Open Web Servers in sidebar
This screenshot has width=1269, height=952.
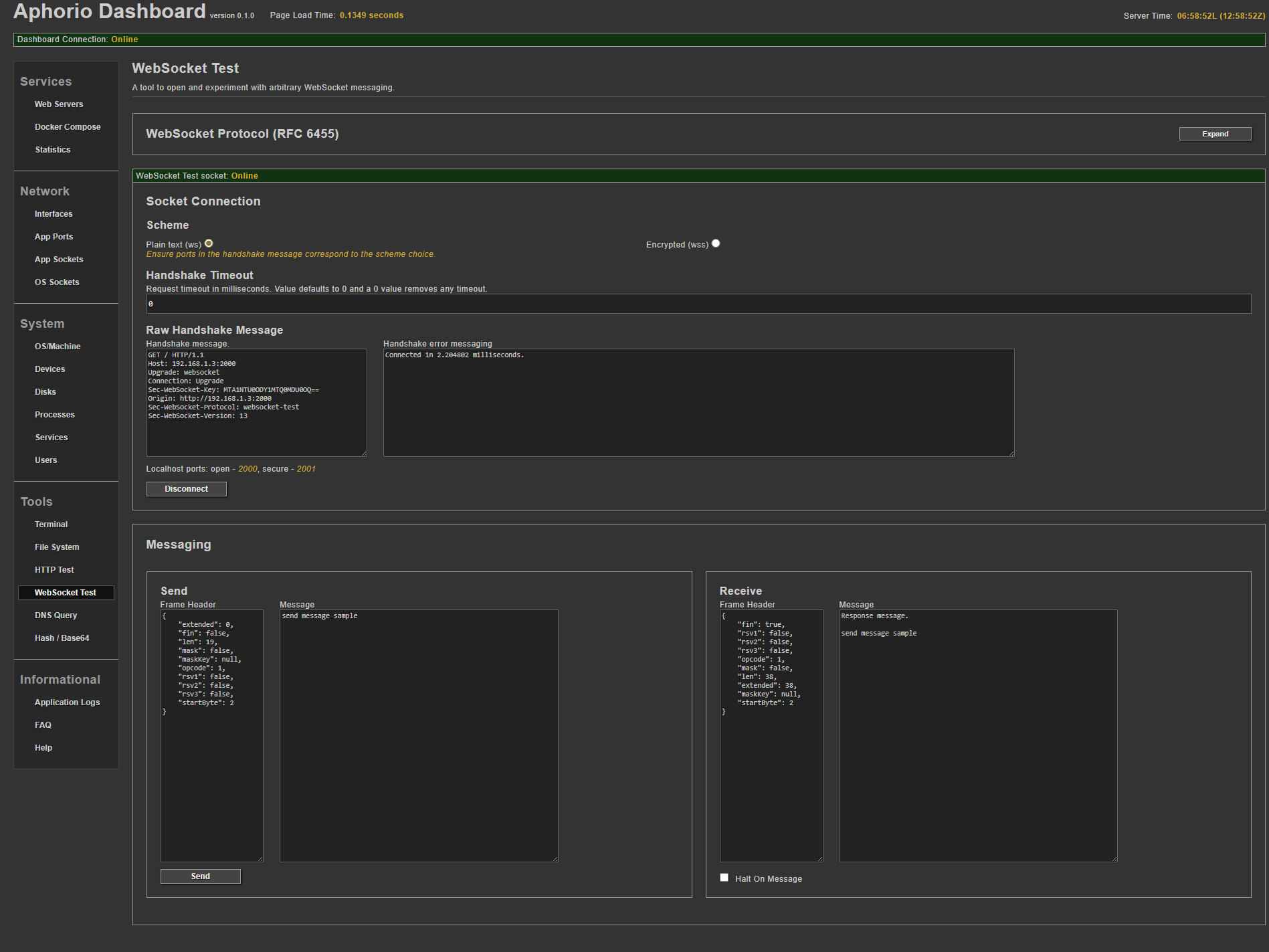click(59, 104)
